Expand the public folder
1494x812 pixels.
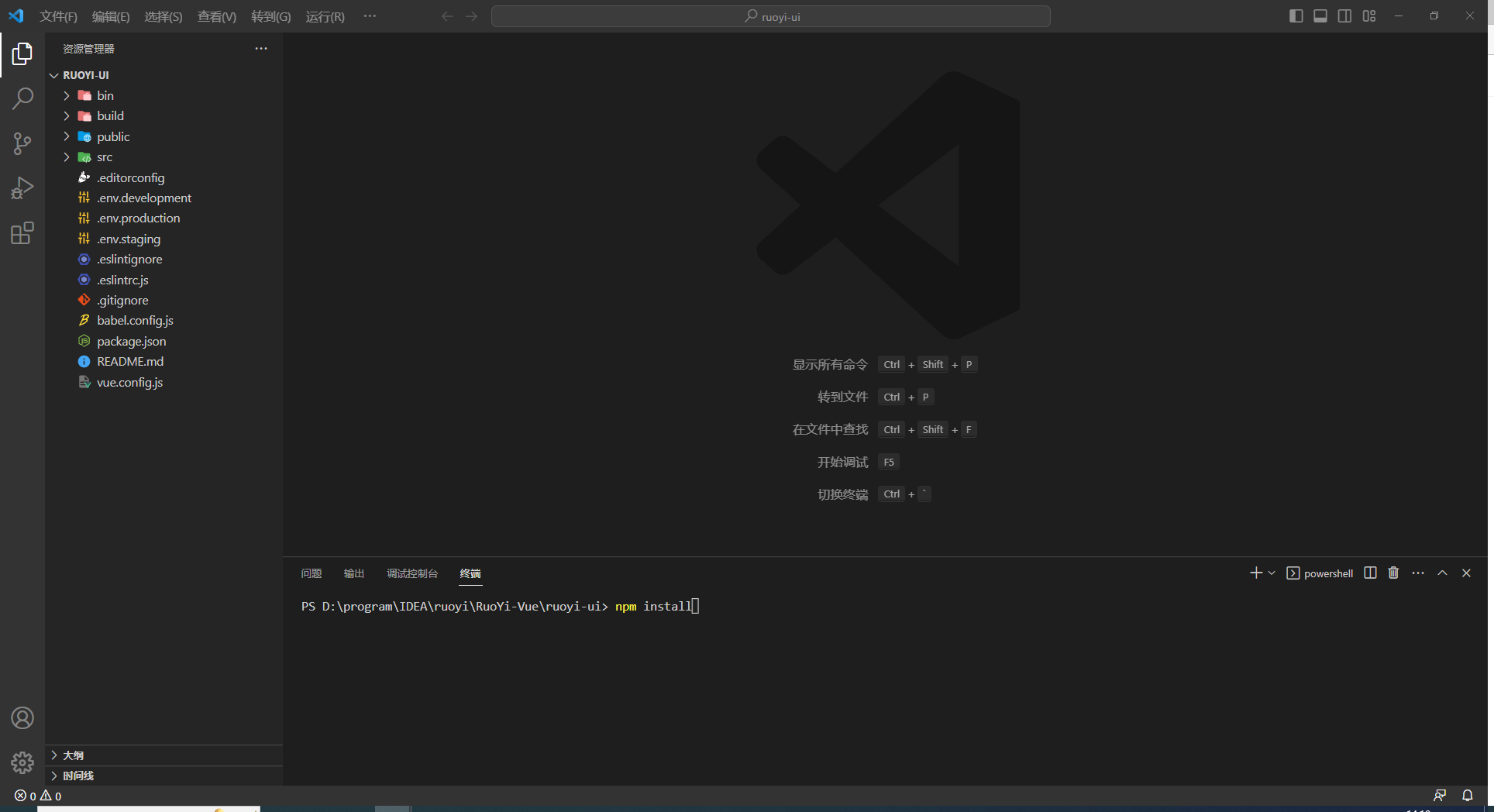164,136
